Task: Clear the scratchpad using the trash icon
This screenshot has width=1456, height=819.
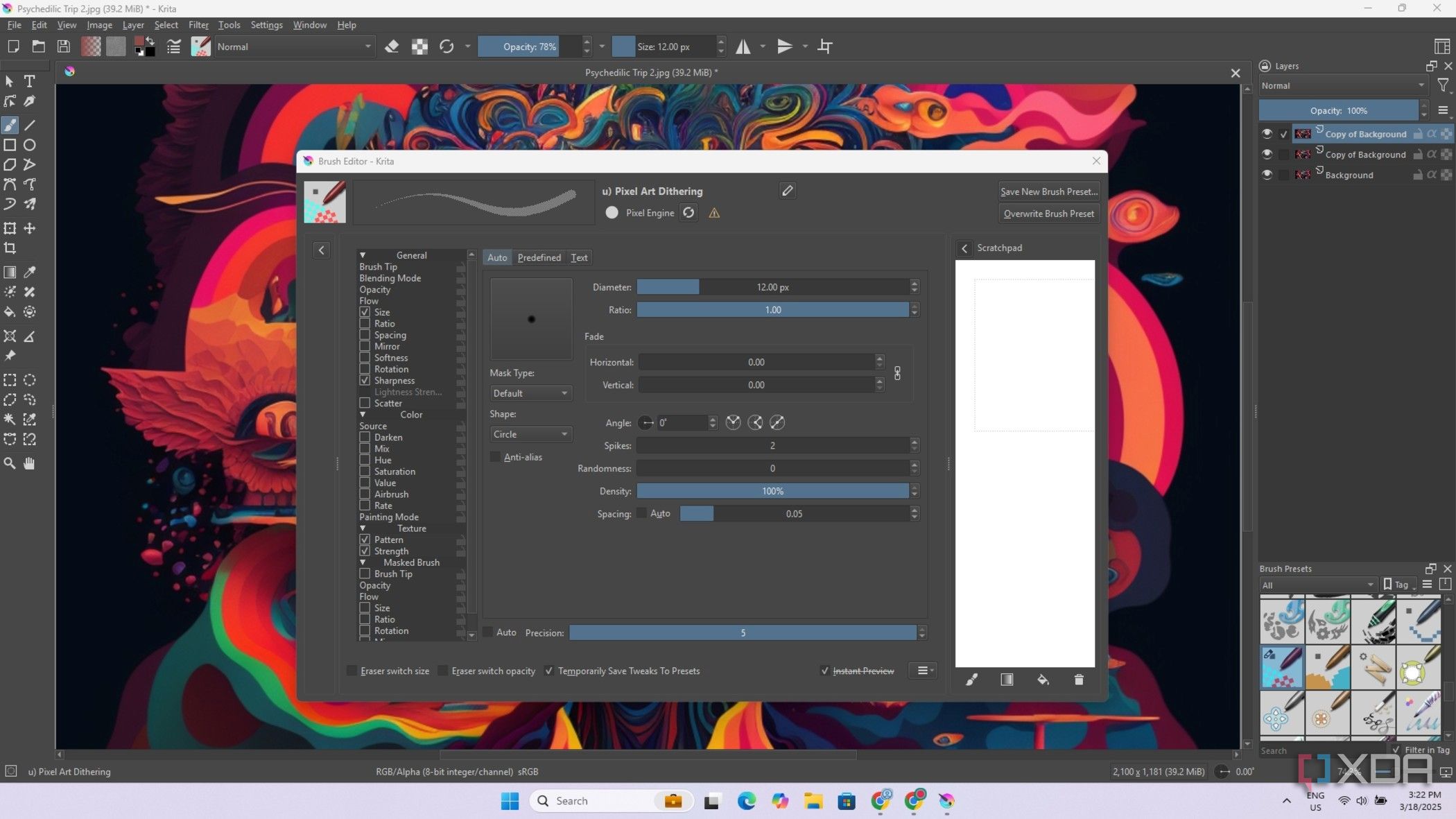Action: point(1079,680)
